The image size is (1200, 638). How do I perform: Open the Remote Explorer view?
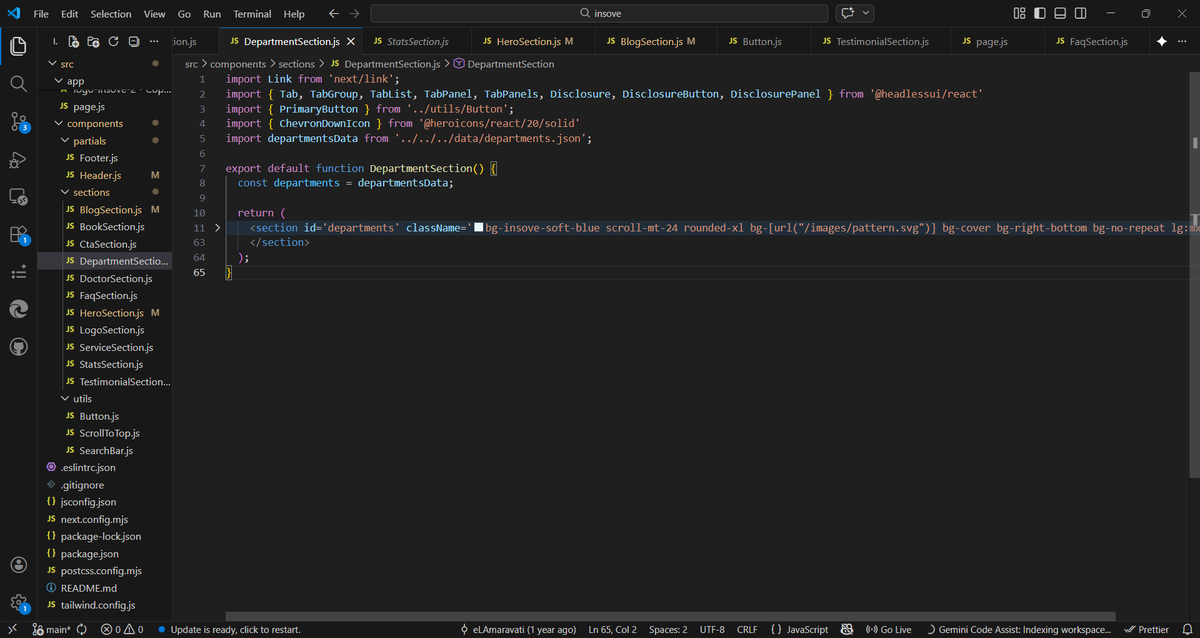point(18,197)
